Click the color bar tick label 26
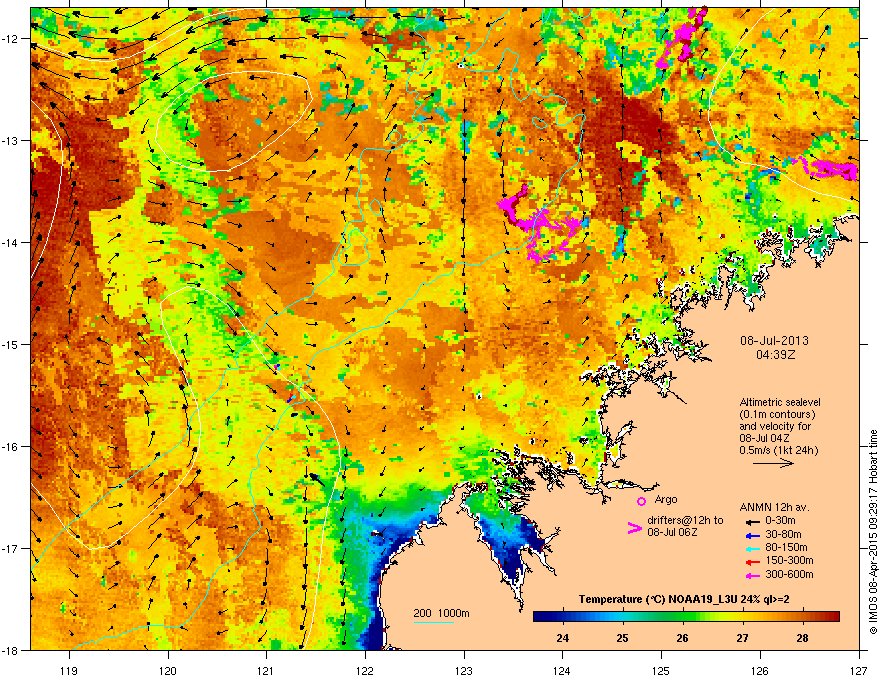The height and width of the screenshot is (680, 880). click(682, 638)
